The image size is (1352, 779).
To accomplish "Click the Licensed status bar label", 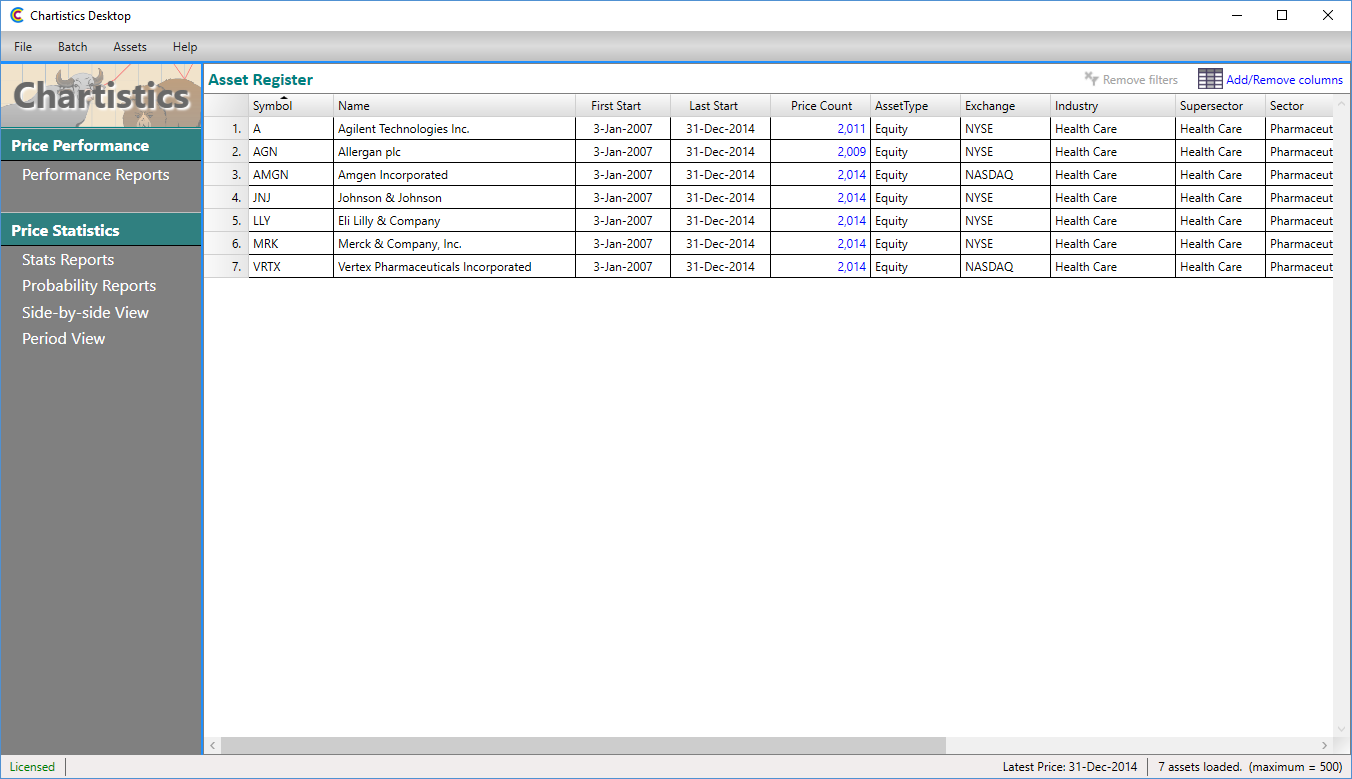I will click(x=32, y=767).
